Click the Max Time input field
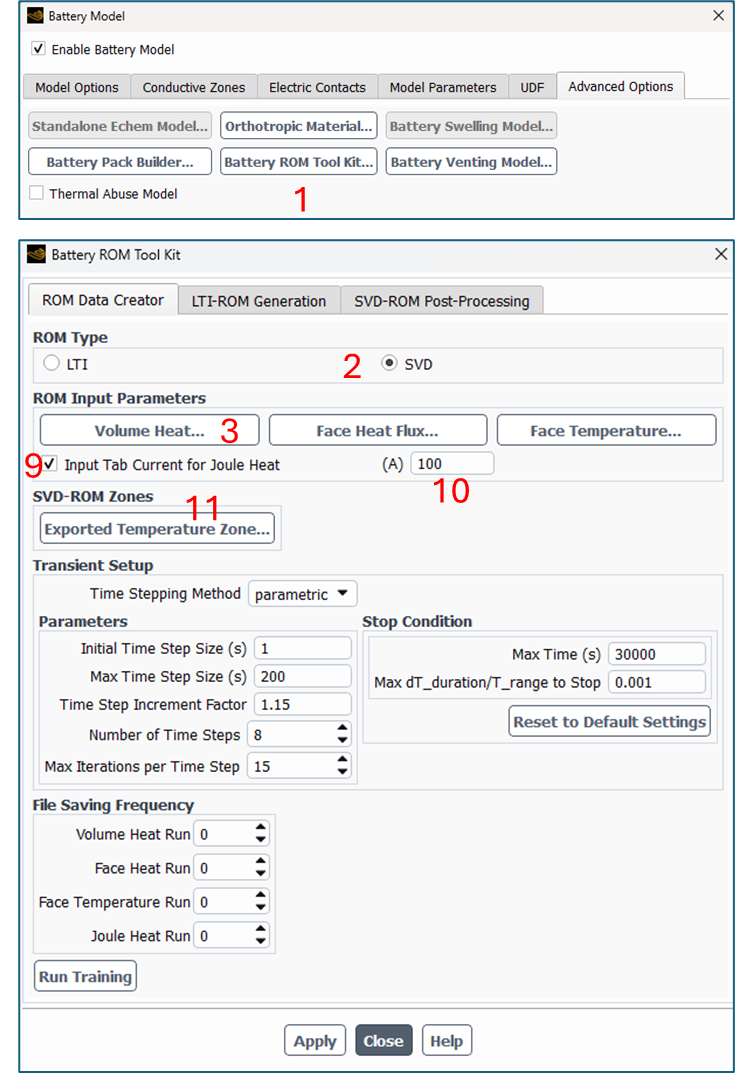735x1073 pixels. (655, 655)
